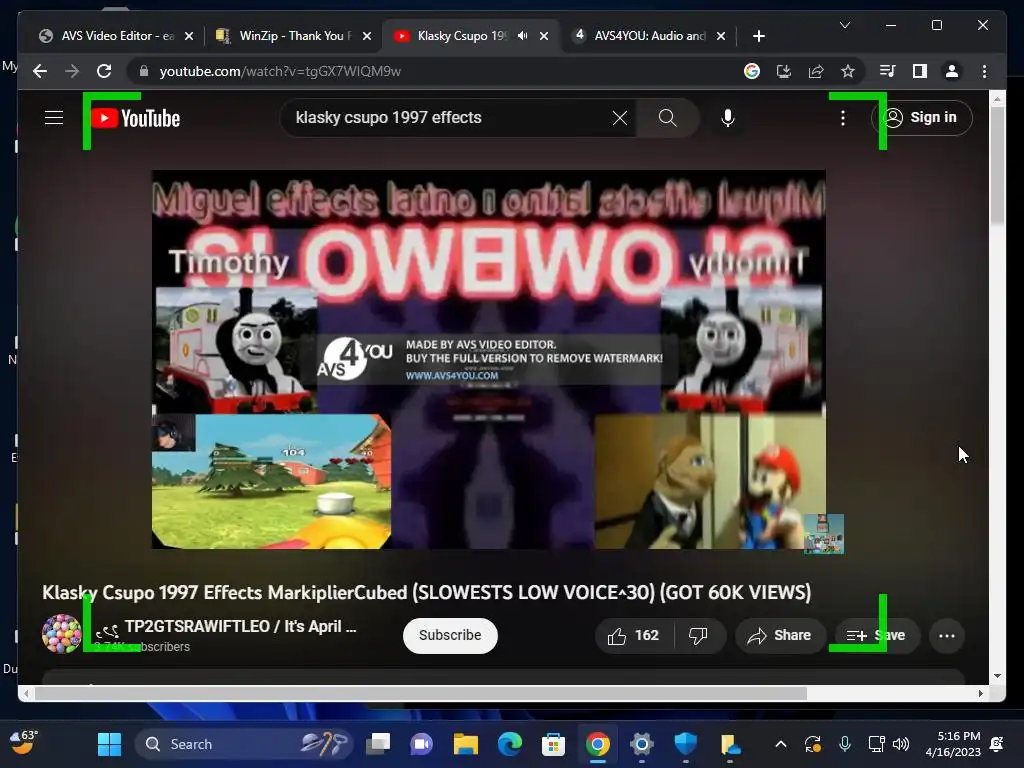
Task: Open the Chrome three-dot menu
Action: coord(984,71)
